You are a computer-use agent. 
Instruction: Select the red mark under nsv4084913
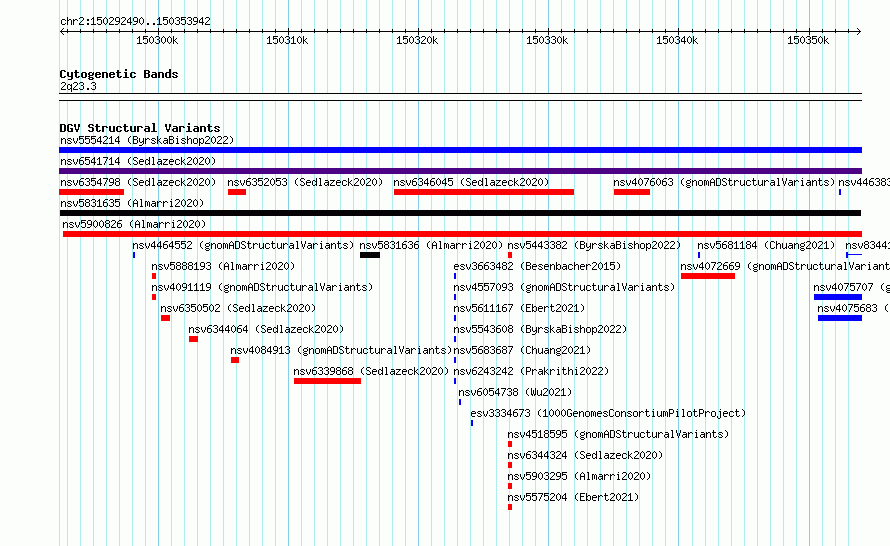coord(235,360)
